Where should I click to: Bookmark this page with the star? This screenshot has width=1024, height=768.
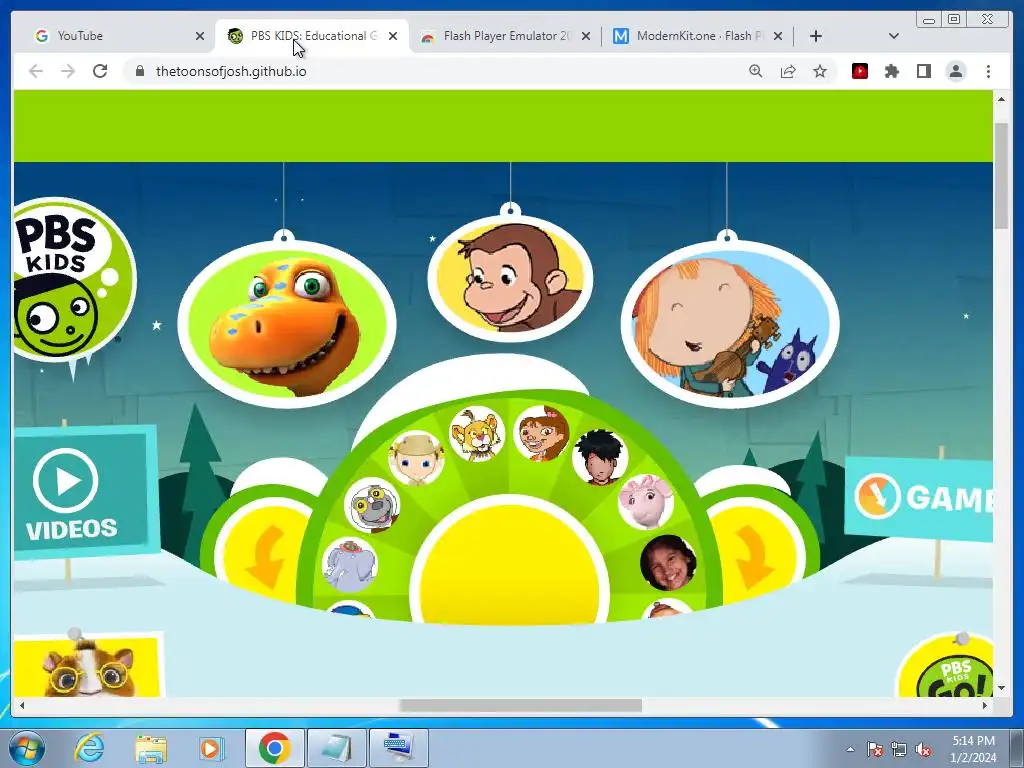coord(820,71)
